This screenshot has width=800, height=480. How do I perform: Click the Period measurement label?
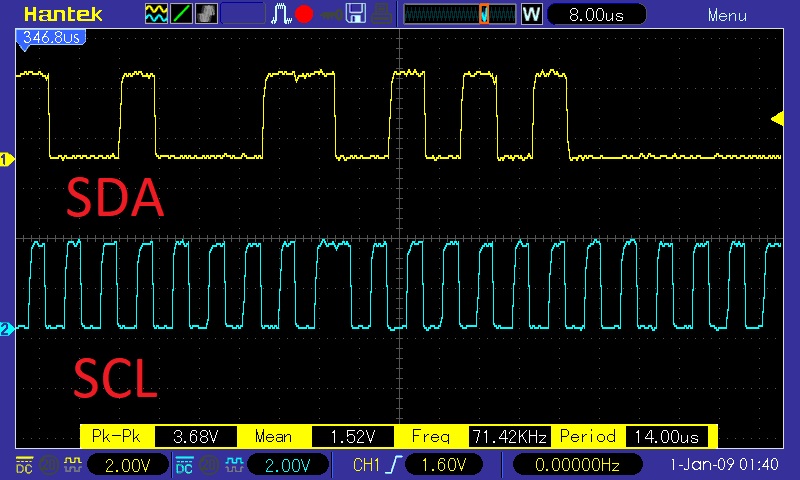pyautogui.click(x=588, y=436)
